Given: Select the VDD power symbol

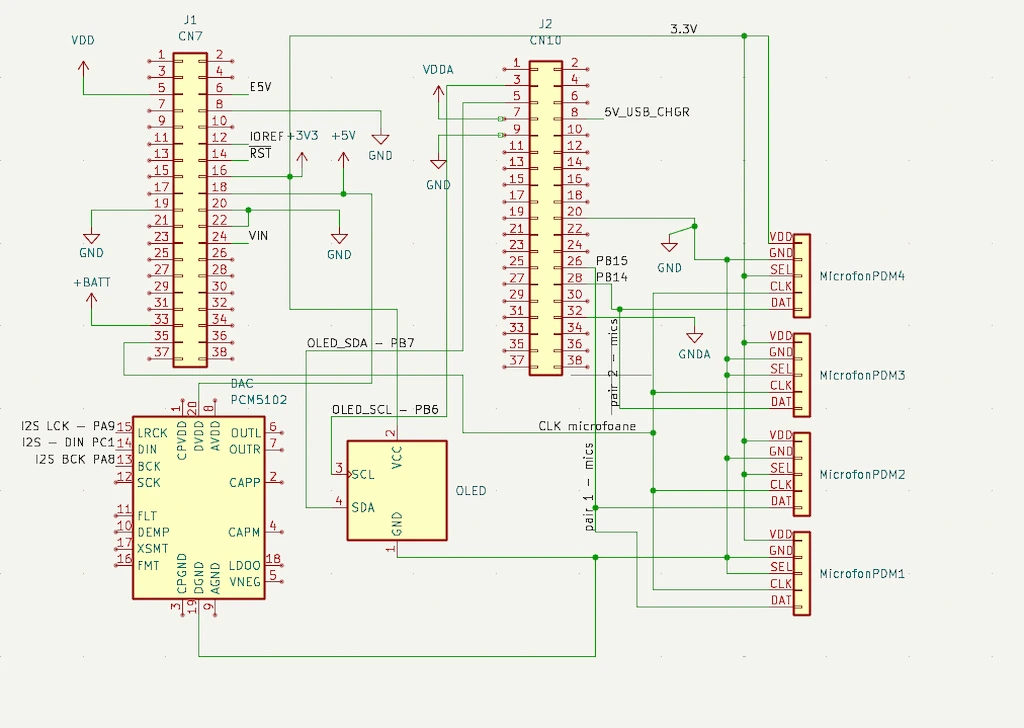Looking at the screenshot, I should (x=83, y=69).
